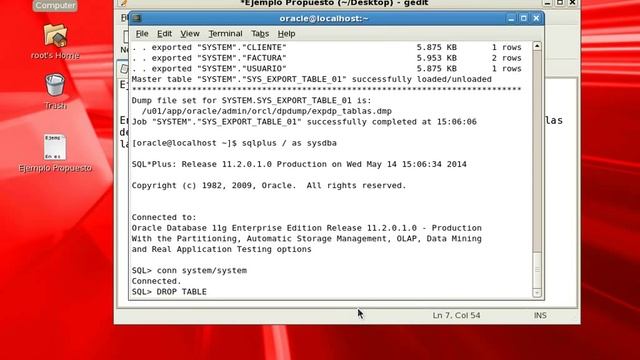
Task: Click the oracle@localhost terminal title bar
Action: 324,18
